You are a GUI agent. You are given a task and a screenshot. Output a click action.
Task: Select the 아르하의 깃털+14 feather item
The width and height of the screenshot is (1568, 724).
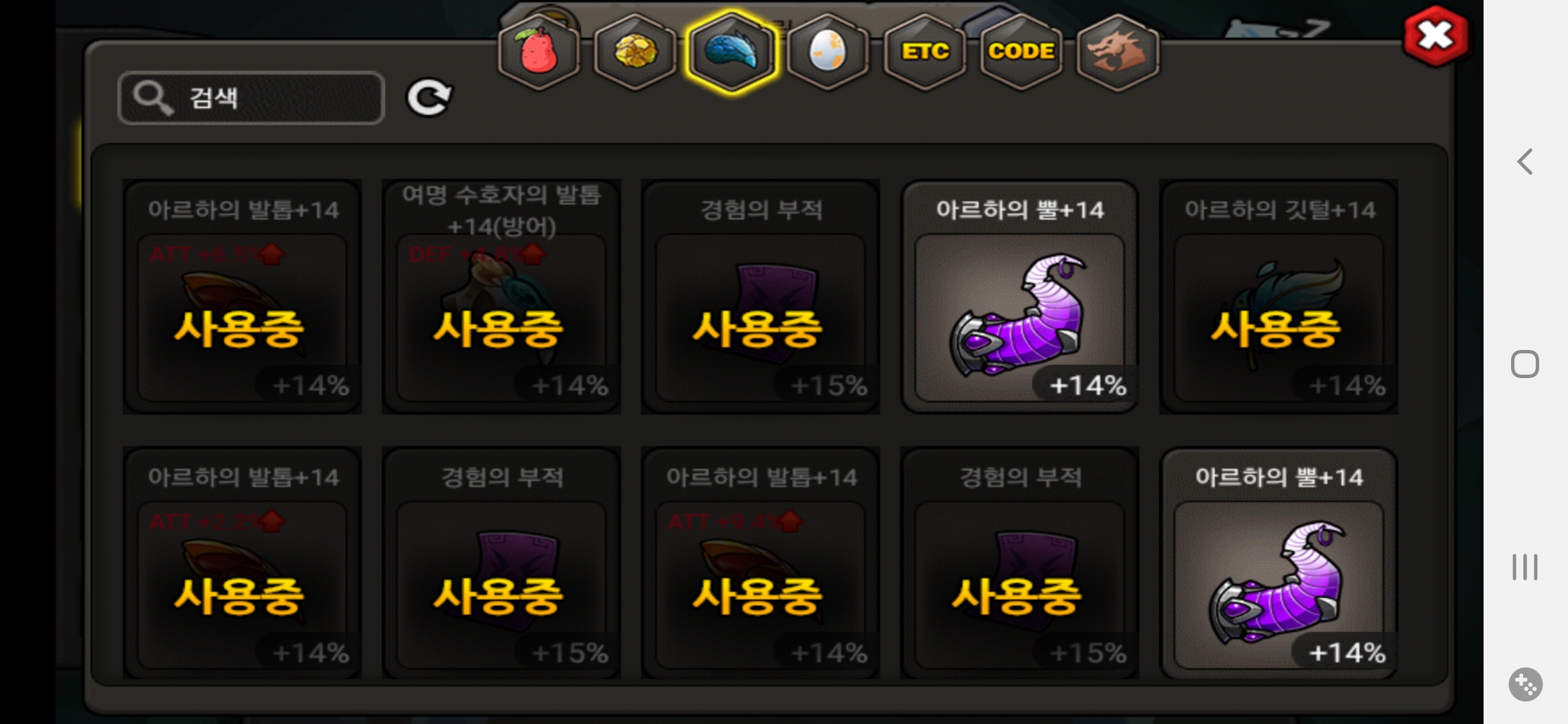pyautogui.click(x=1279, y=296)
